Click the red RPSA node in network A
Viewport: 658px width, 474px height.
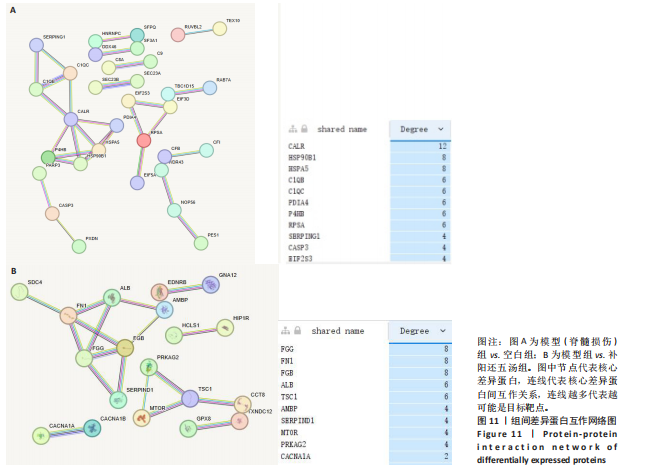143,139
